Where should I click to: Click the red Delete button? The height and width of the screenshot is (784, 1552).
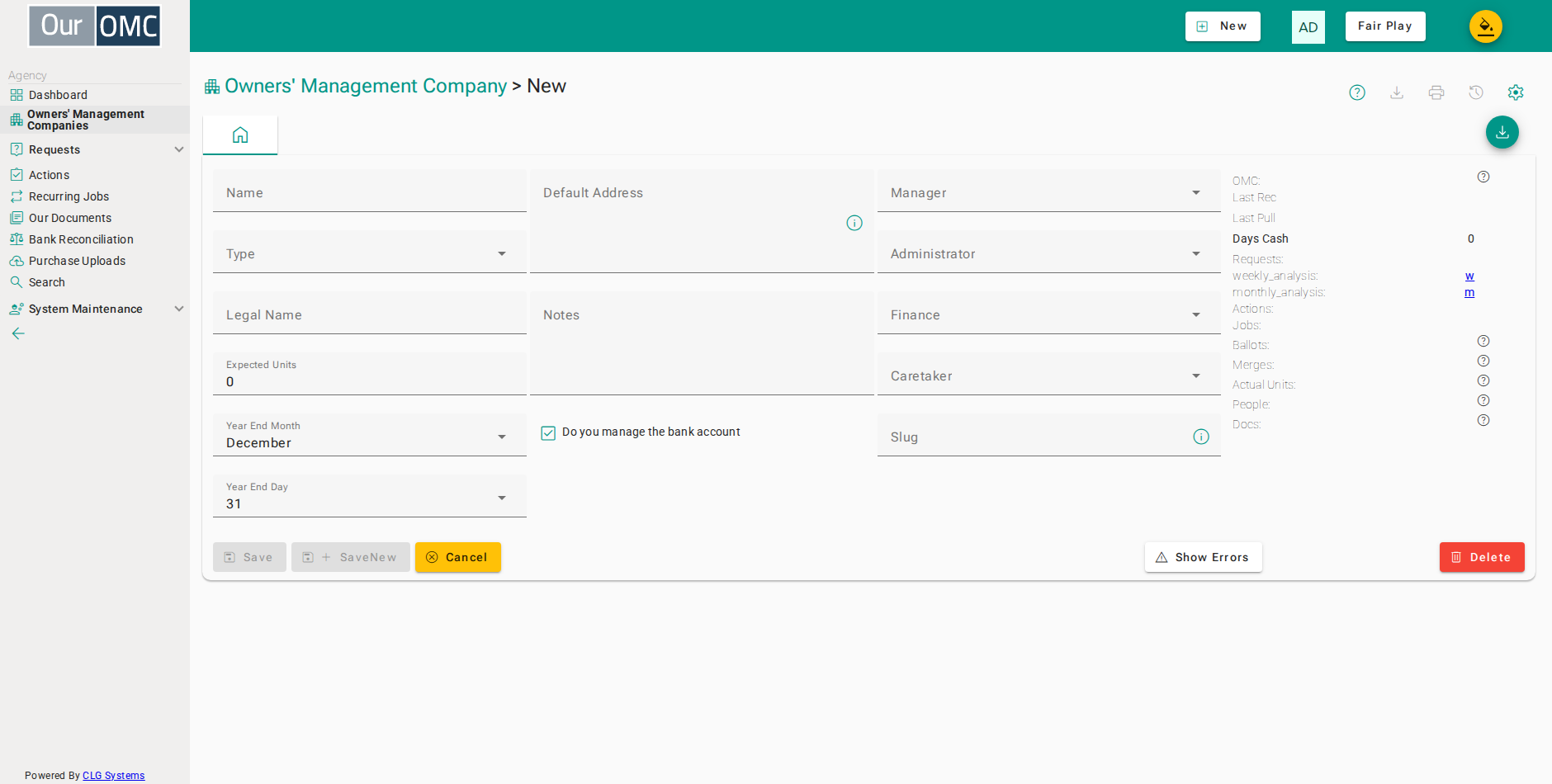coord(1482,557)
